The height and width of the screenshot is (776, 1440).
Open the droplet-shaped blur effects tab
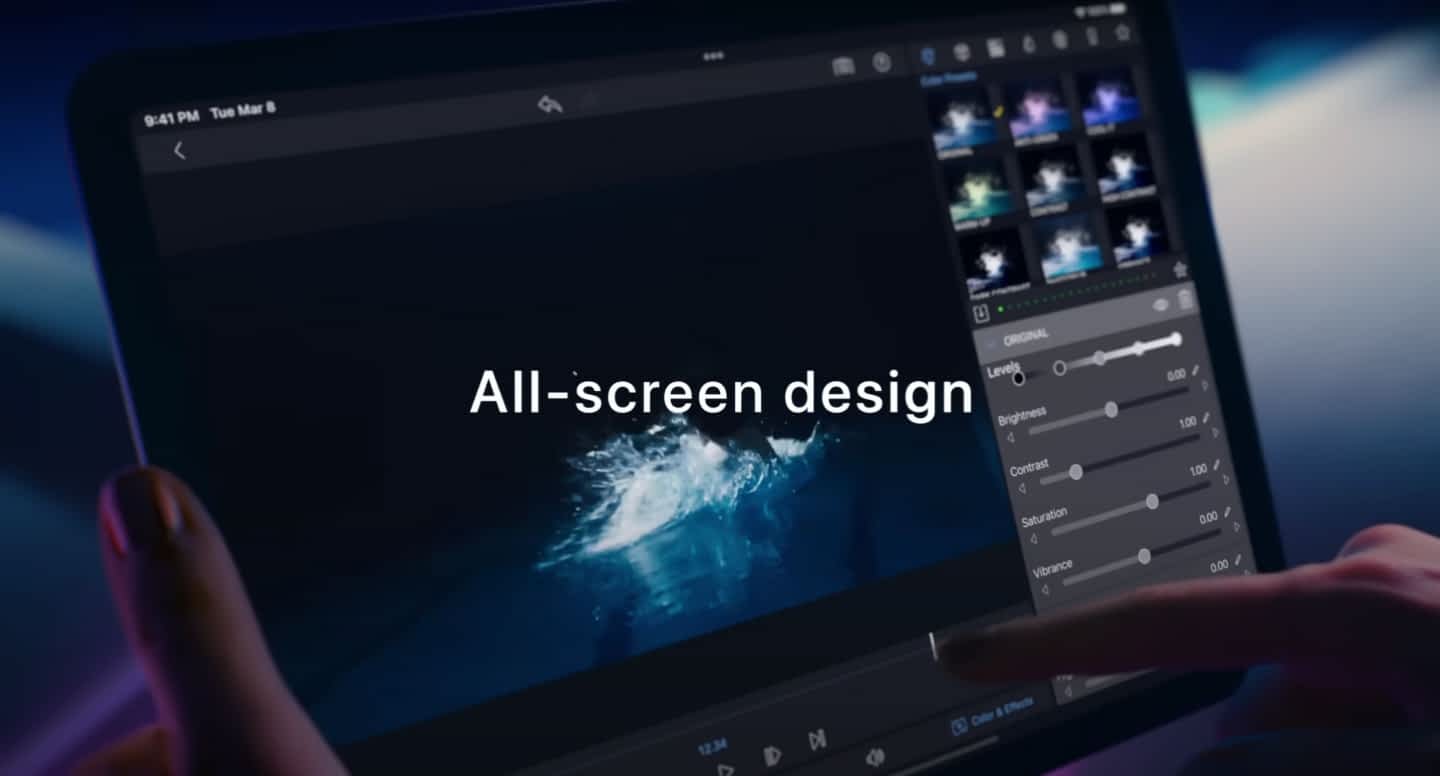pyautogui.click(x=1029, y=44)
